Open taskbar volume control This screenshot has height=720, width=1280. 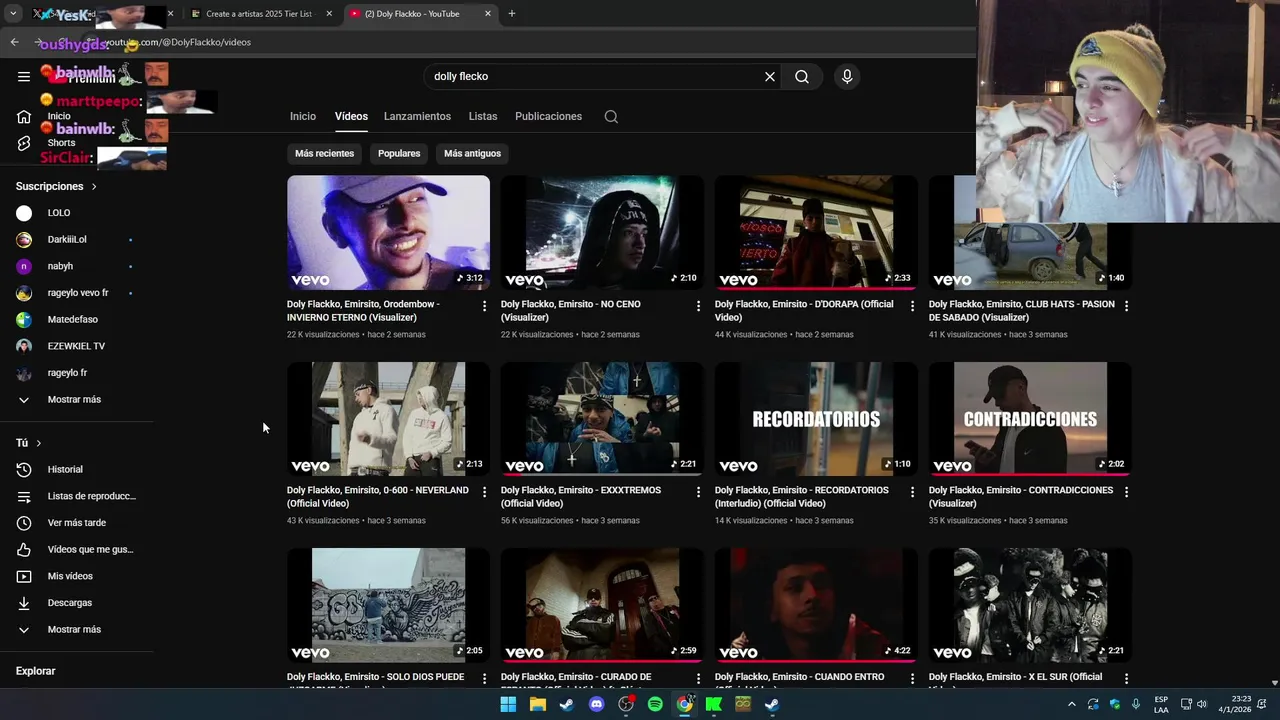click(1201, 704)
